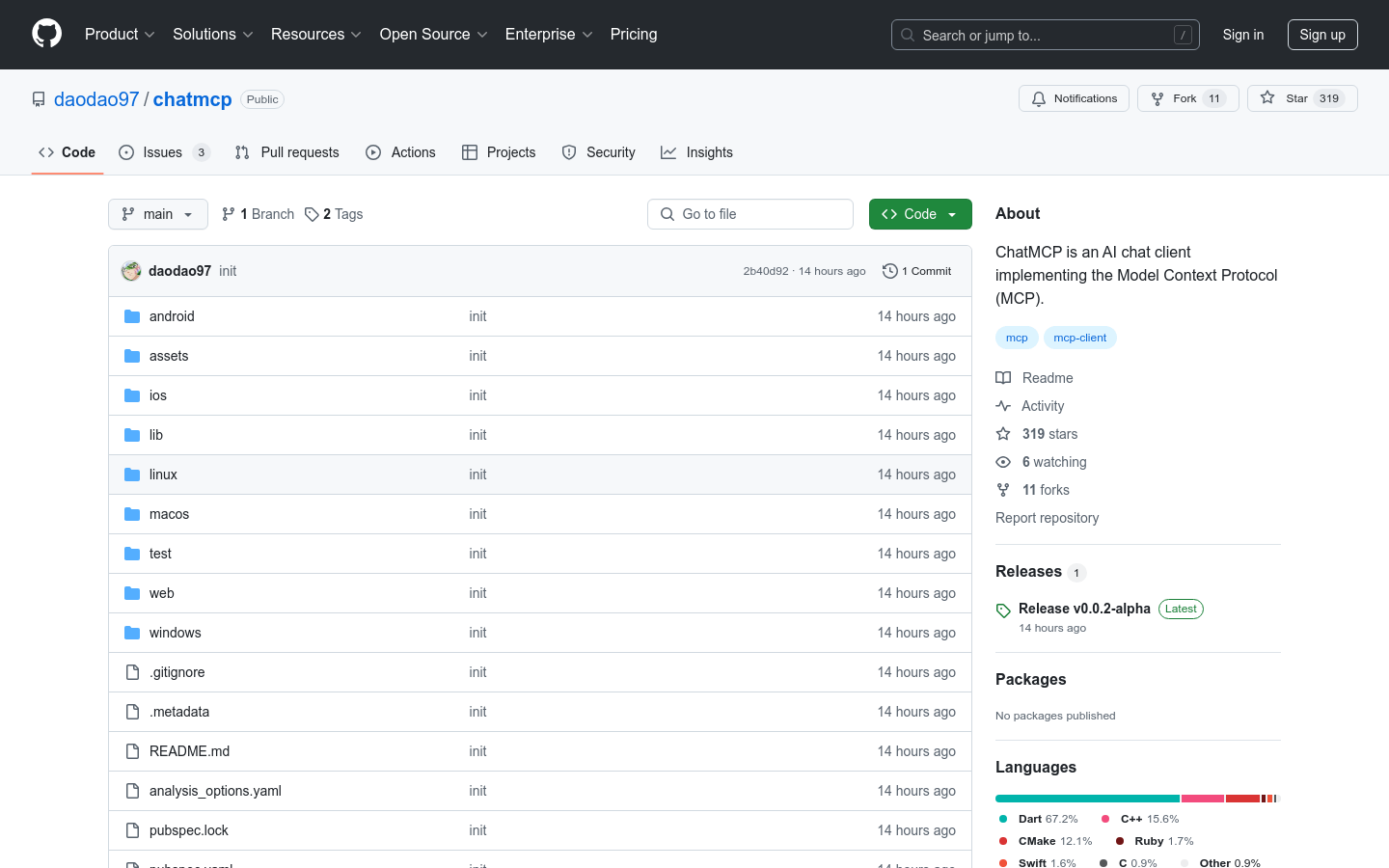1389x868 pixels.
Task: Click the watching eye icon
Action: tap(1003, 462)
